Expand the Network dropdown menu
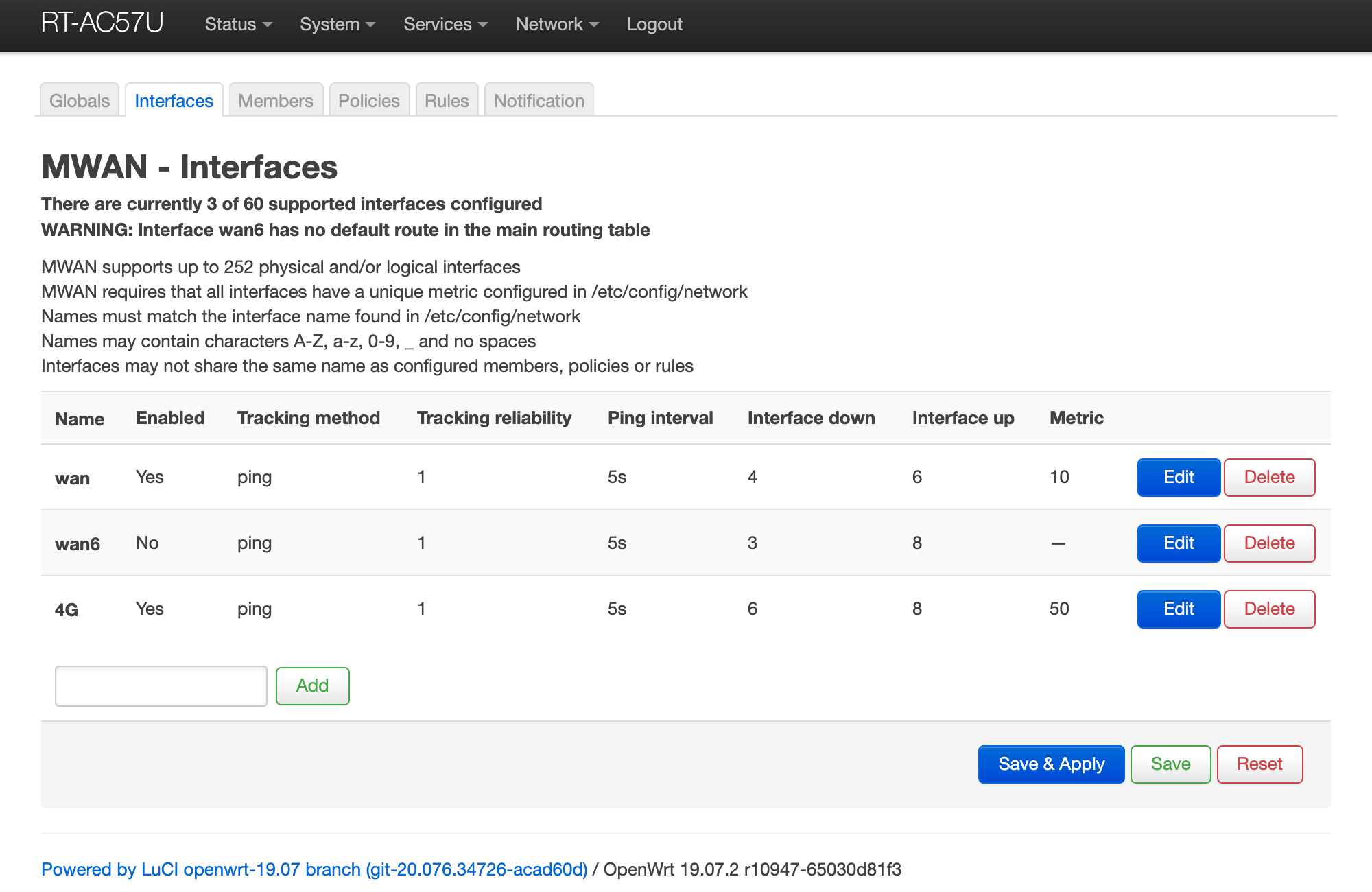Screen dimensions: 1372x892 click(557, 24)
